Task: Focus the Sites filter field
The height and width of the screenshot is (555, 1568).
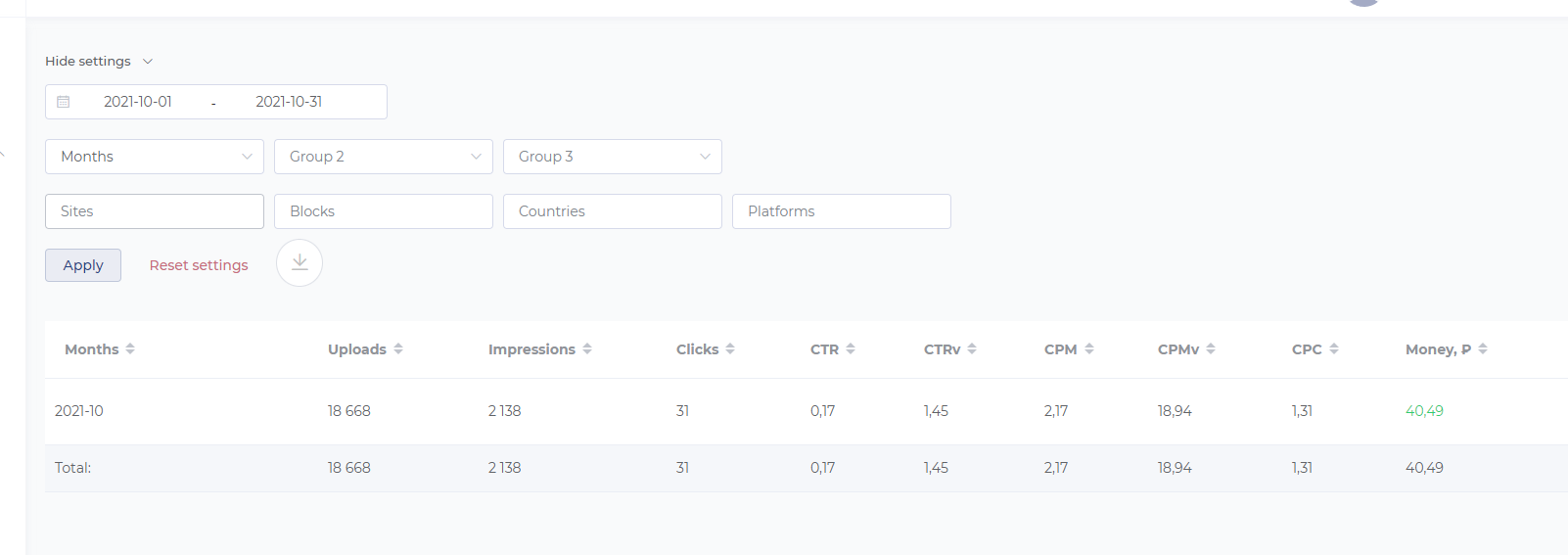Action: [x=155, y=211]
